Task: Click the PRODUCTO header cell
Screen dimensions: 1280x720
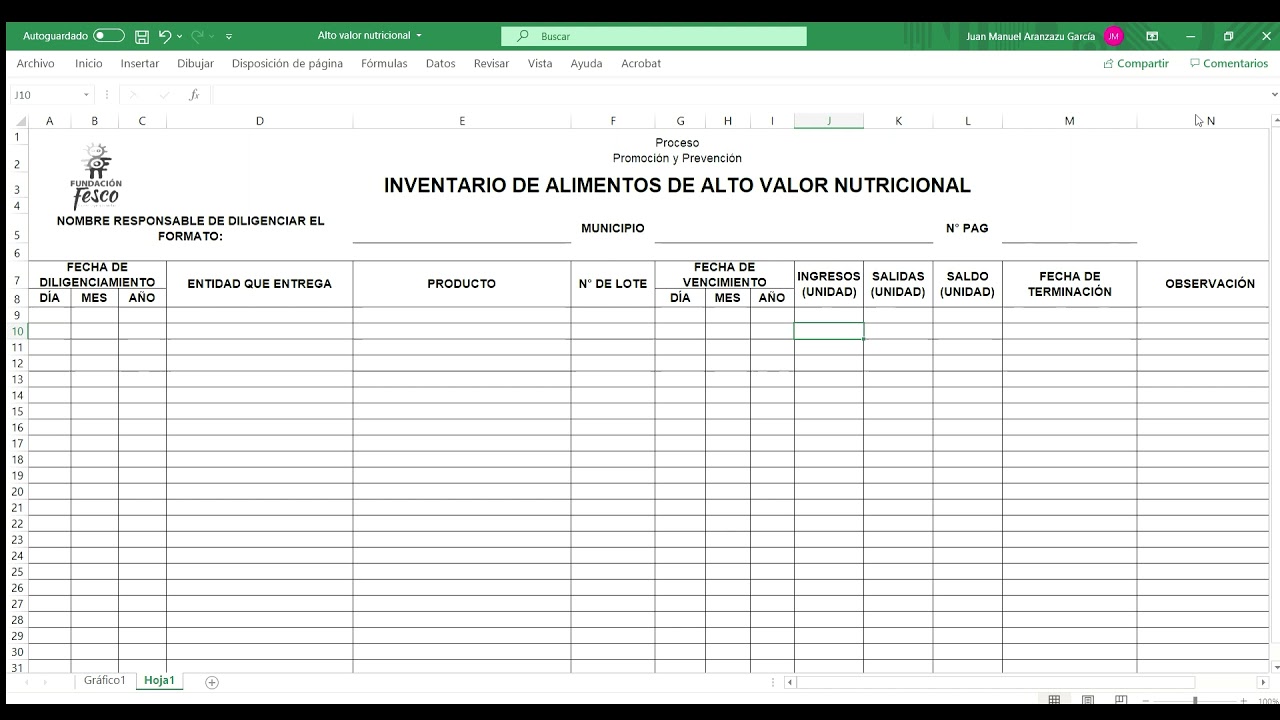Action: tap(462, 284)
